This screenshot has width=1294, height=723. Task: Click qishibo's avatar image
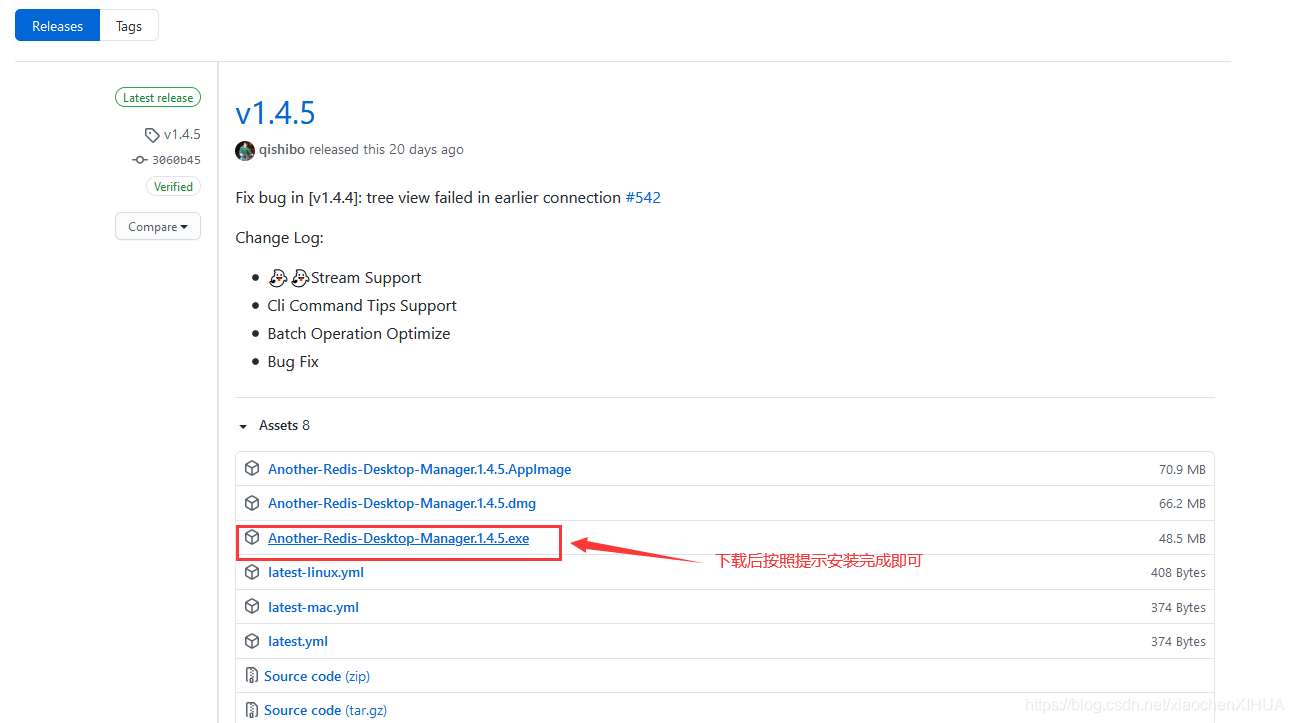[245, 150]
